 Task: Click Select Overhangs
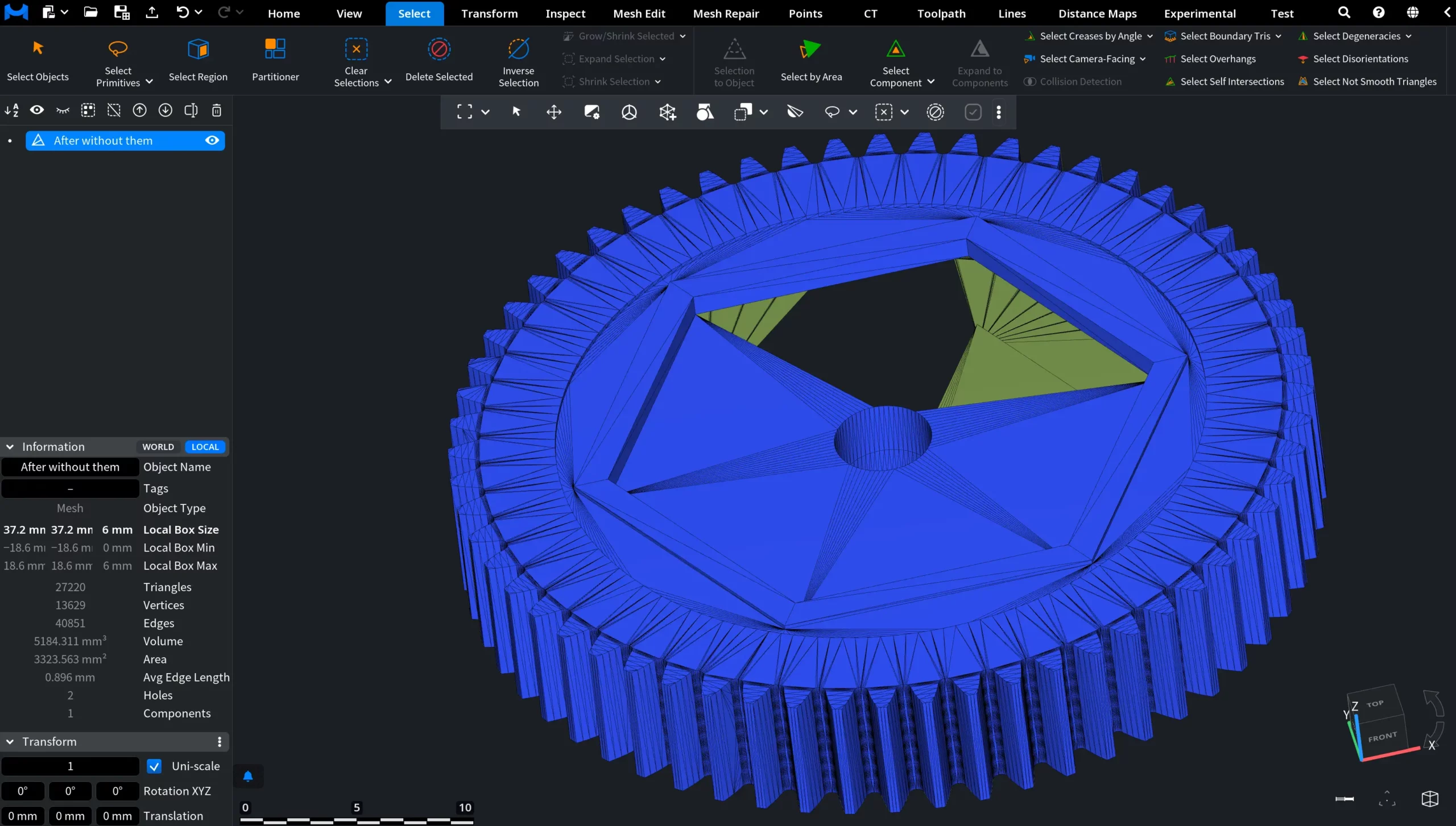pos(1210,59)
